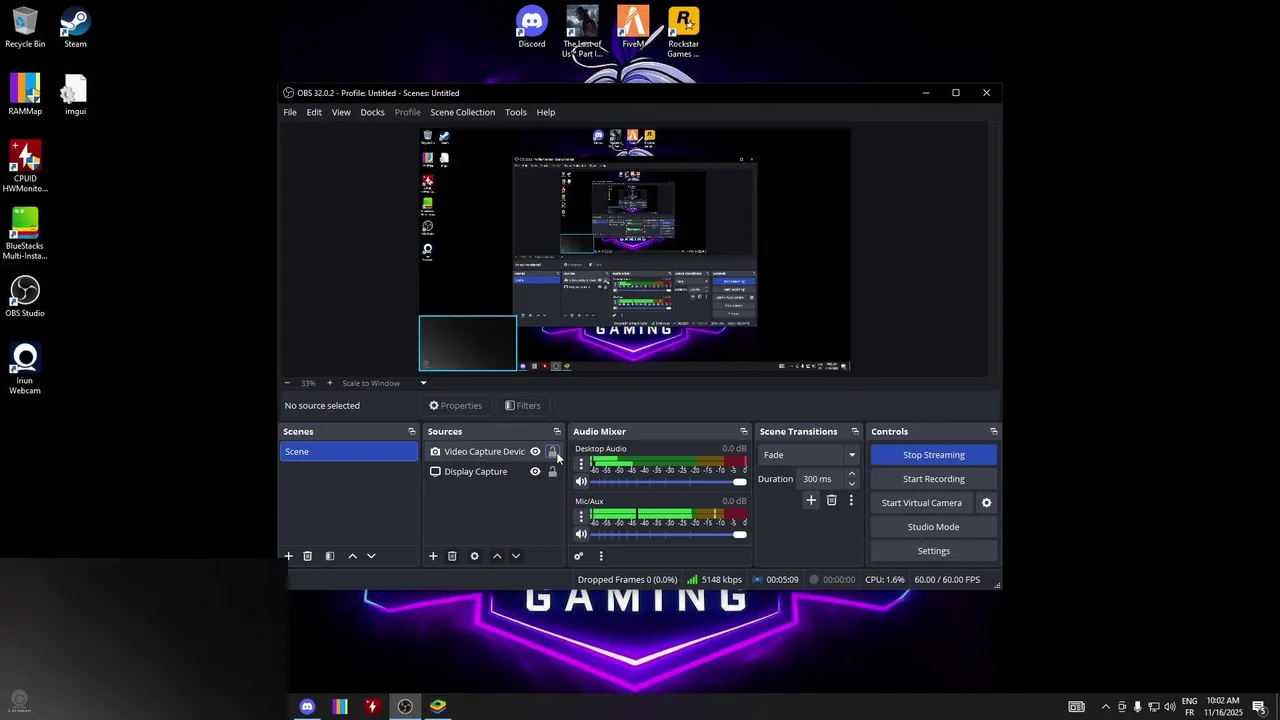The height and width of the screenshot is (720, 1280).
Task: Open virtual camera settings gear icon
Action: (x=986, y=503)
